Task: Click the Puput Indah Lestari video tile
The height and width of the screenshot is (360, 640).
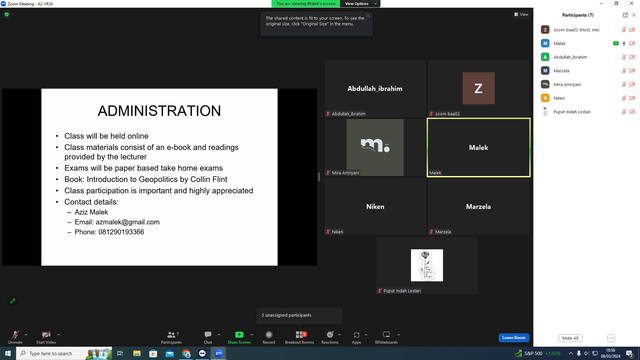Action: coord(427,265)
